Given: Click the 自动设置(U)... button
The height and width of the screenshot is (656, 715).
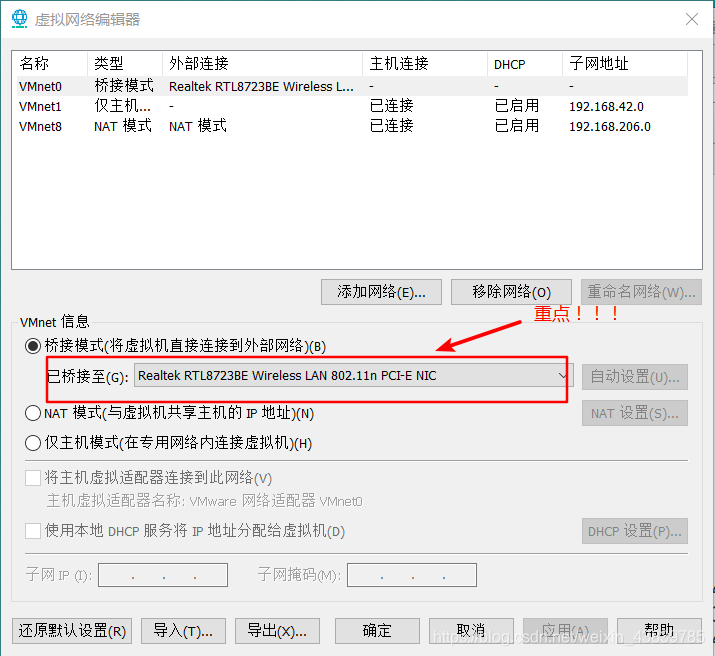Looking at the screenshot, I should (635, 377).
